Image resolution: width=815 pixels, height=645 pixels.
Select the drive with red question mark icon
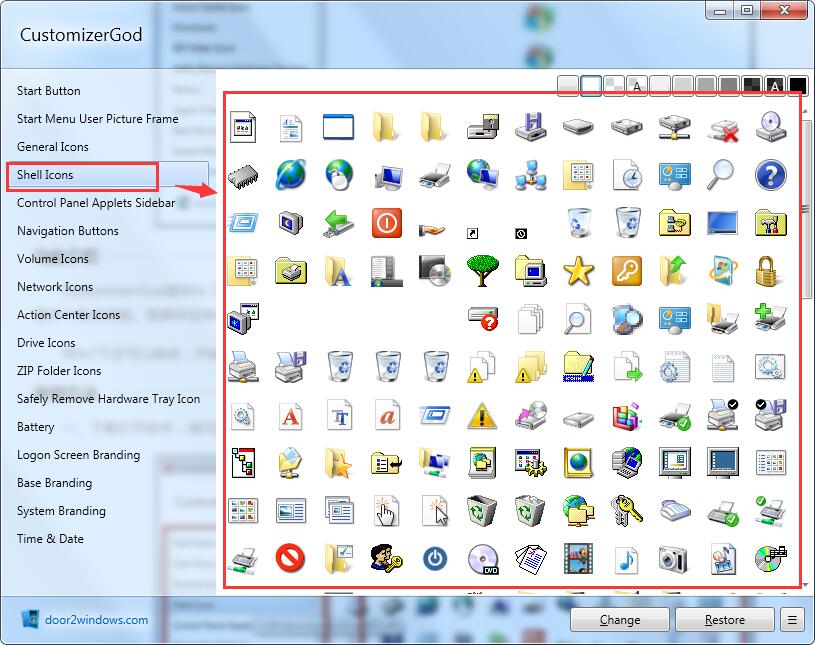[482, 319]
